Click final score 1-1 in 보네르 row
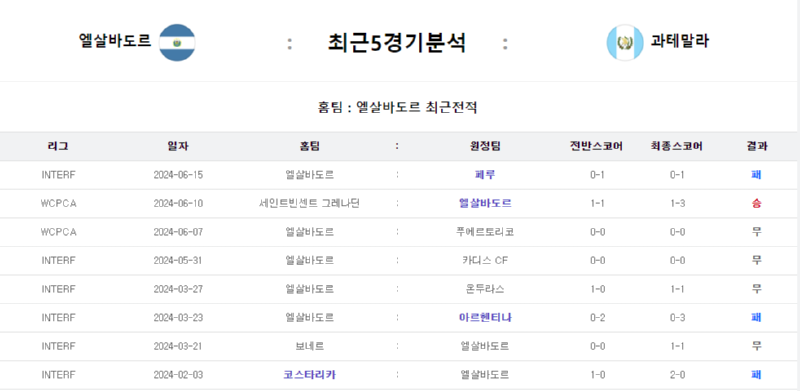Screen dimensions: 800x391 coord(677,347)
